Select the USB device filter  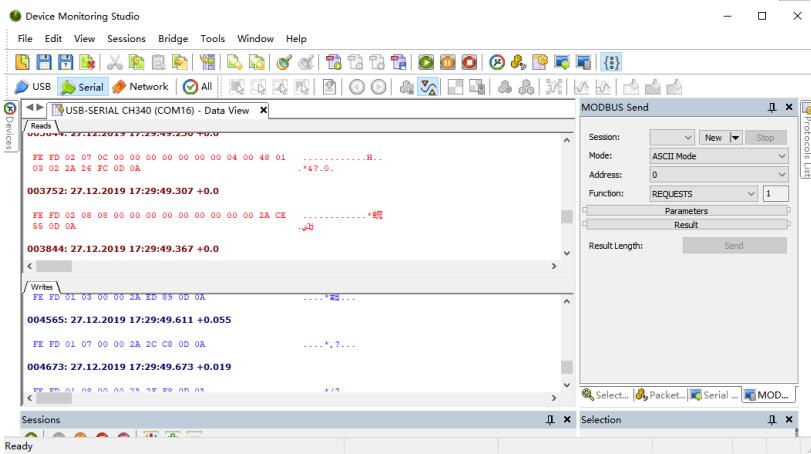(33, 87)
